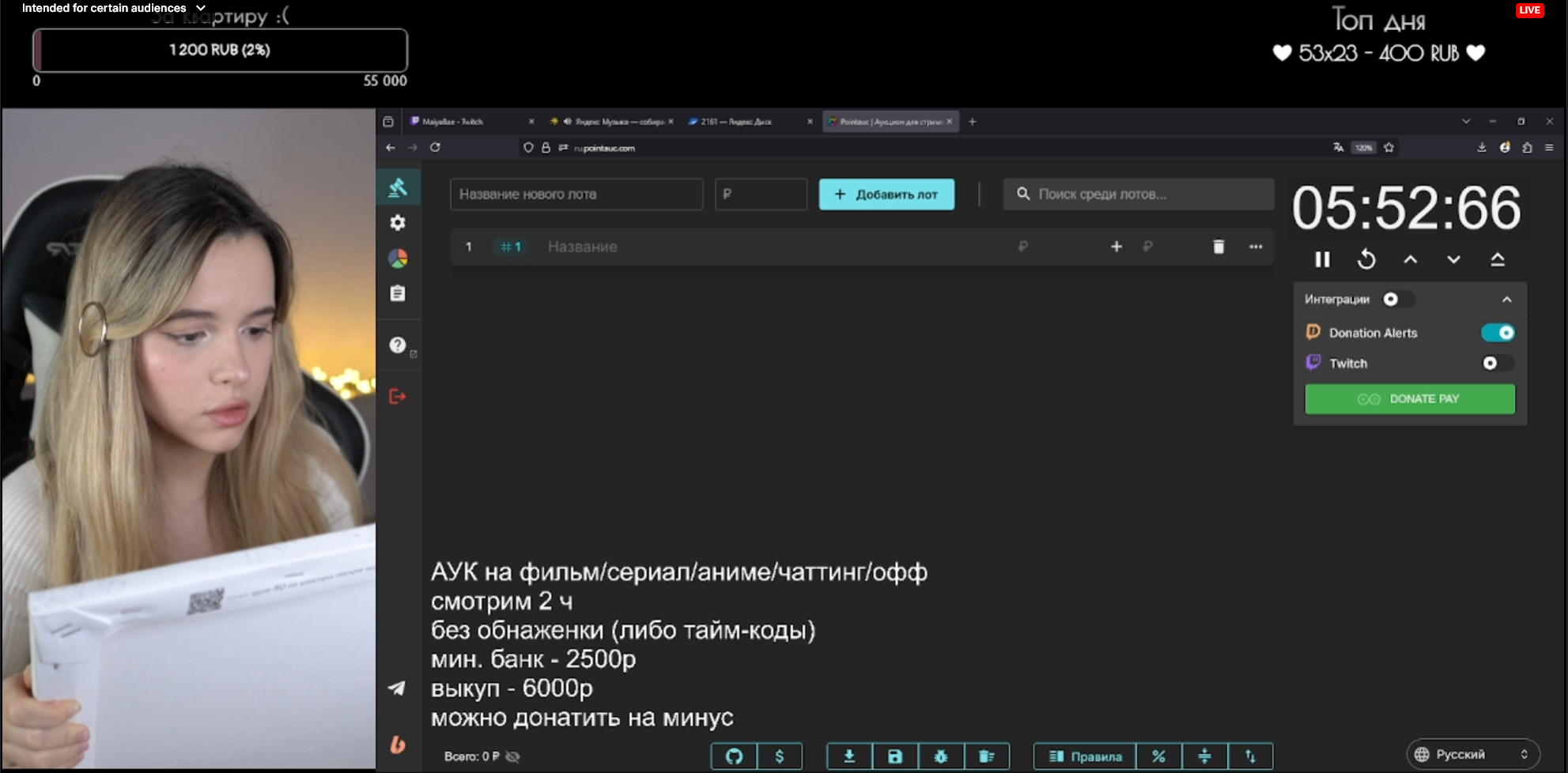Click the floppy disk save button

(x=895, y=756)
